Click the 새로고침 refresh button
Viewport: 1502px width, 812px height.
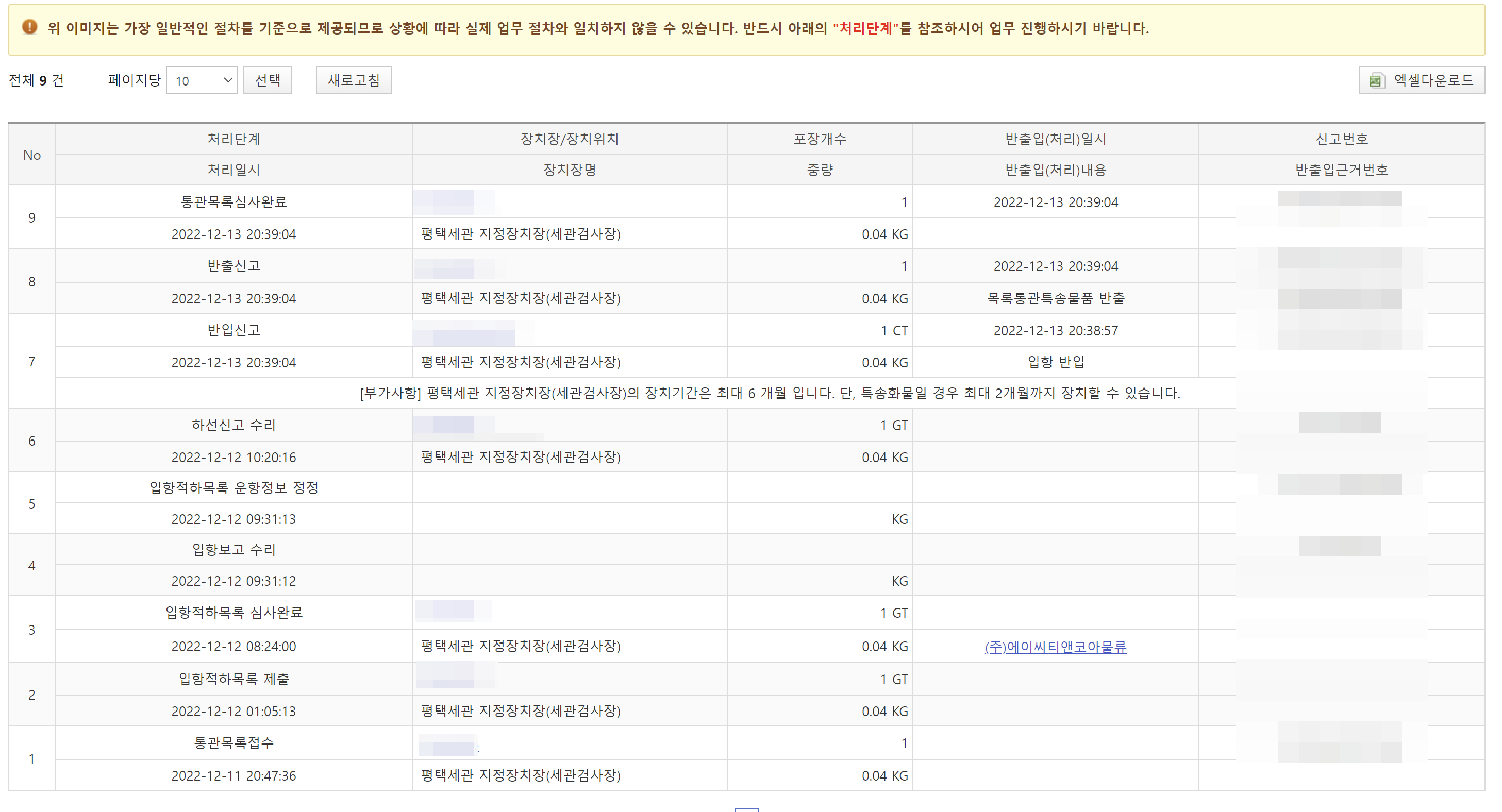354,80
